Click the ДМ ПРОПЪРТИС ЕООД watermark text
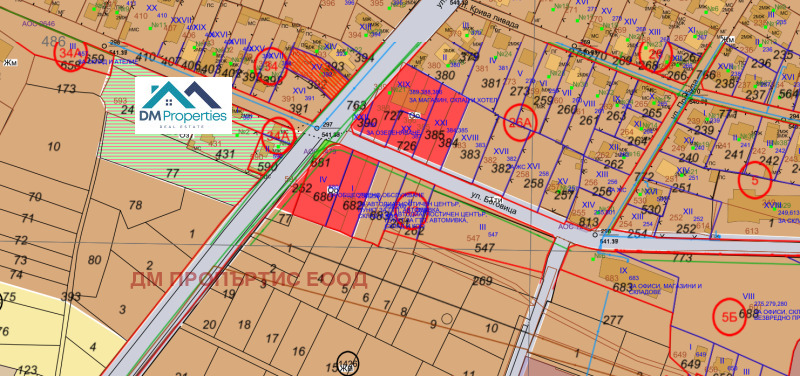 [x=249, y=280]
